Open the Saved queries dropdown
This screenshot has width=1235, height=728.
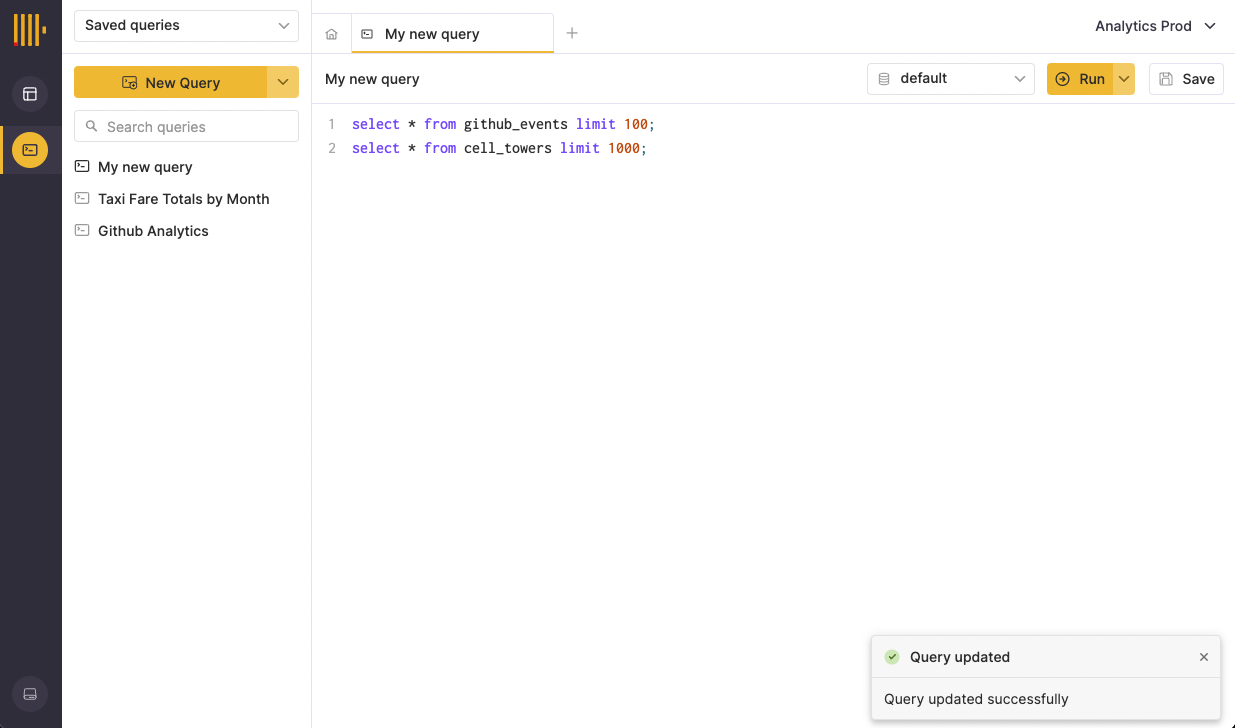click(x=186, y=25)
